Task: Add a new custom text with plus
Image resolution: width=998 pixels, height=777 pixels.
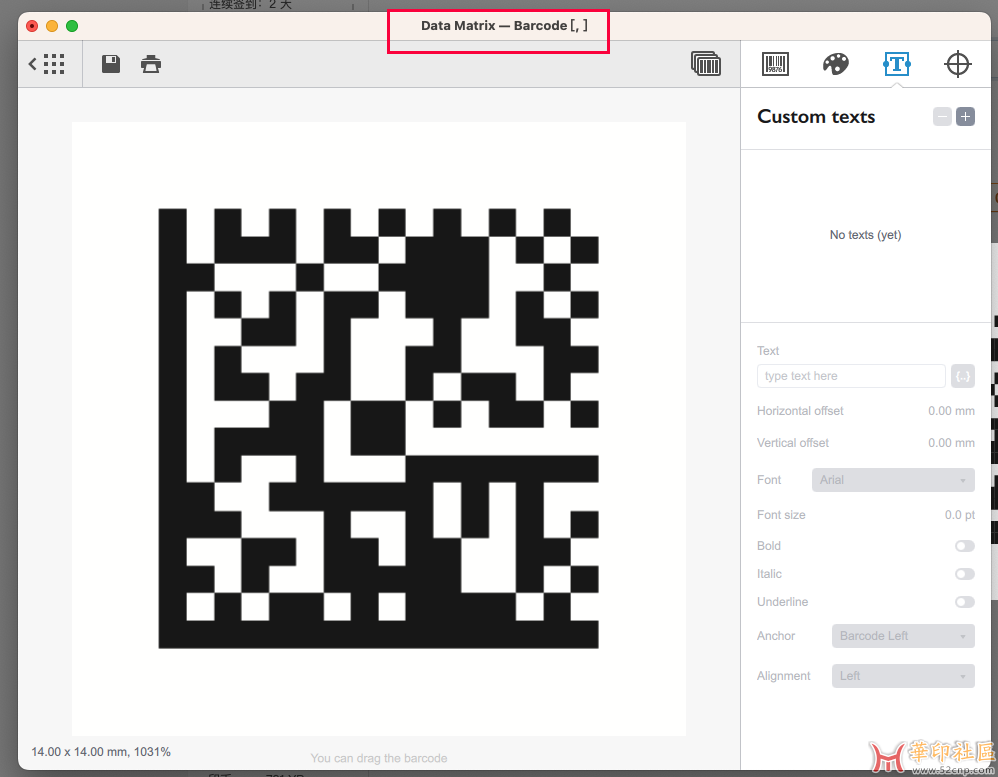Action: click(x=966, y=116)
